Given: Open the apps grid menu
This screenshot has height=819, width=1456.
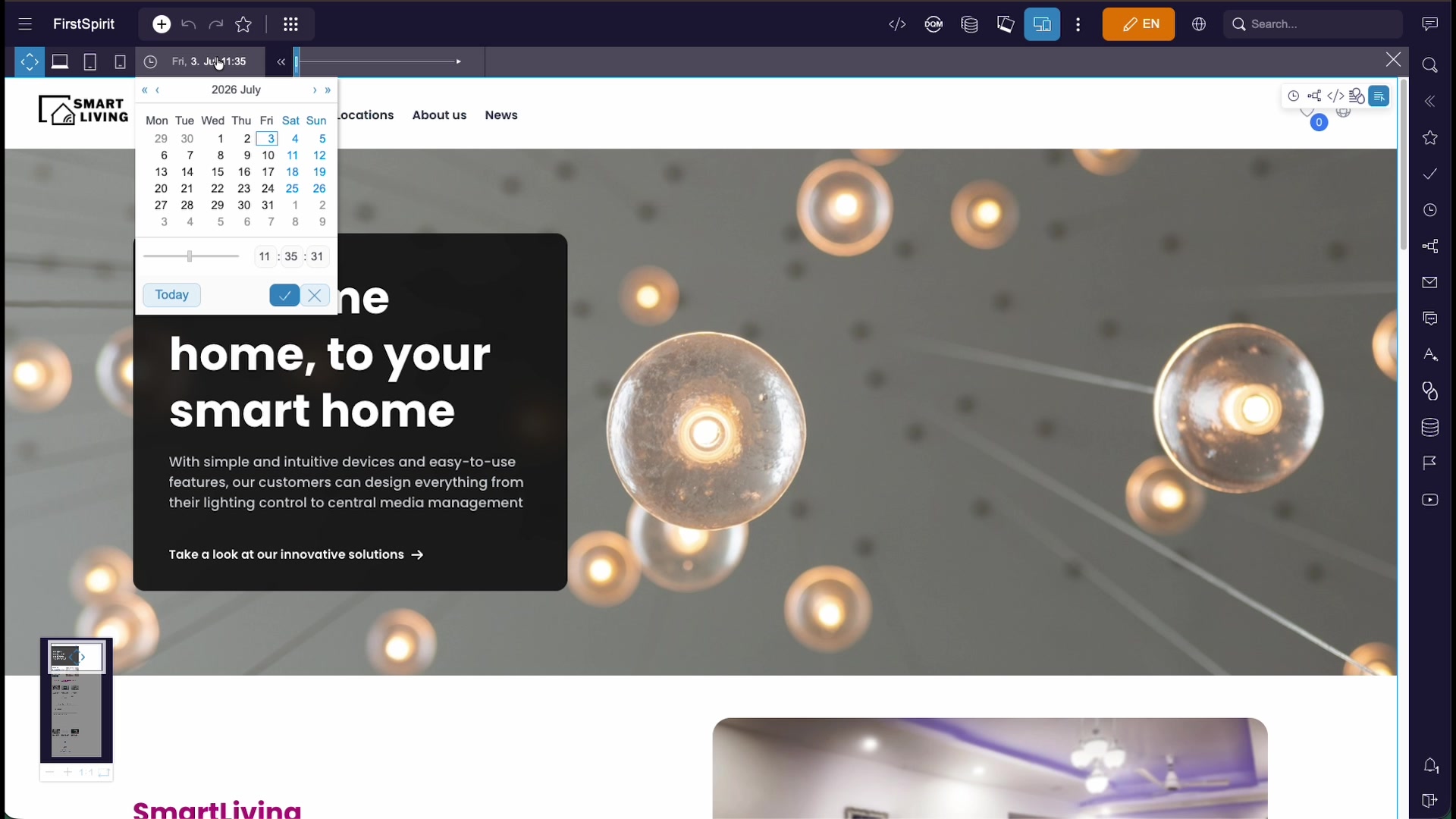Looking at the screenshot, I should point(290,24).
